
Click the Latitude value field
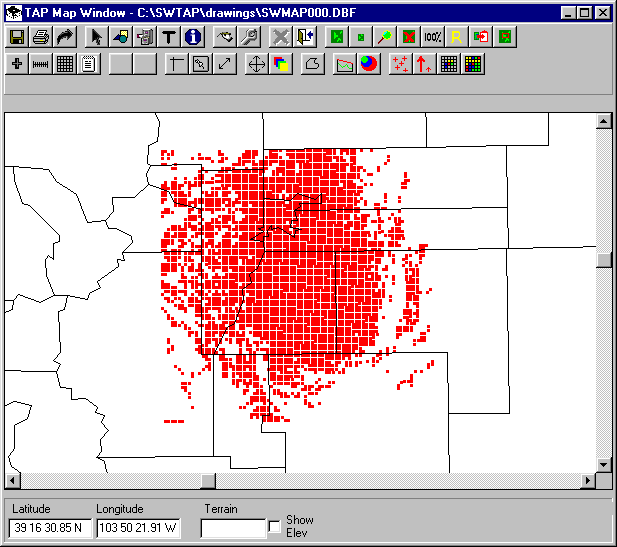click(x=50, y=528)
